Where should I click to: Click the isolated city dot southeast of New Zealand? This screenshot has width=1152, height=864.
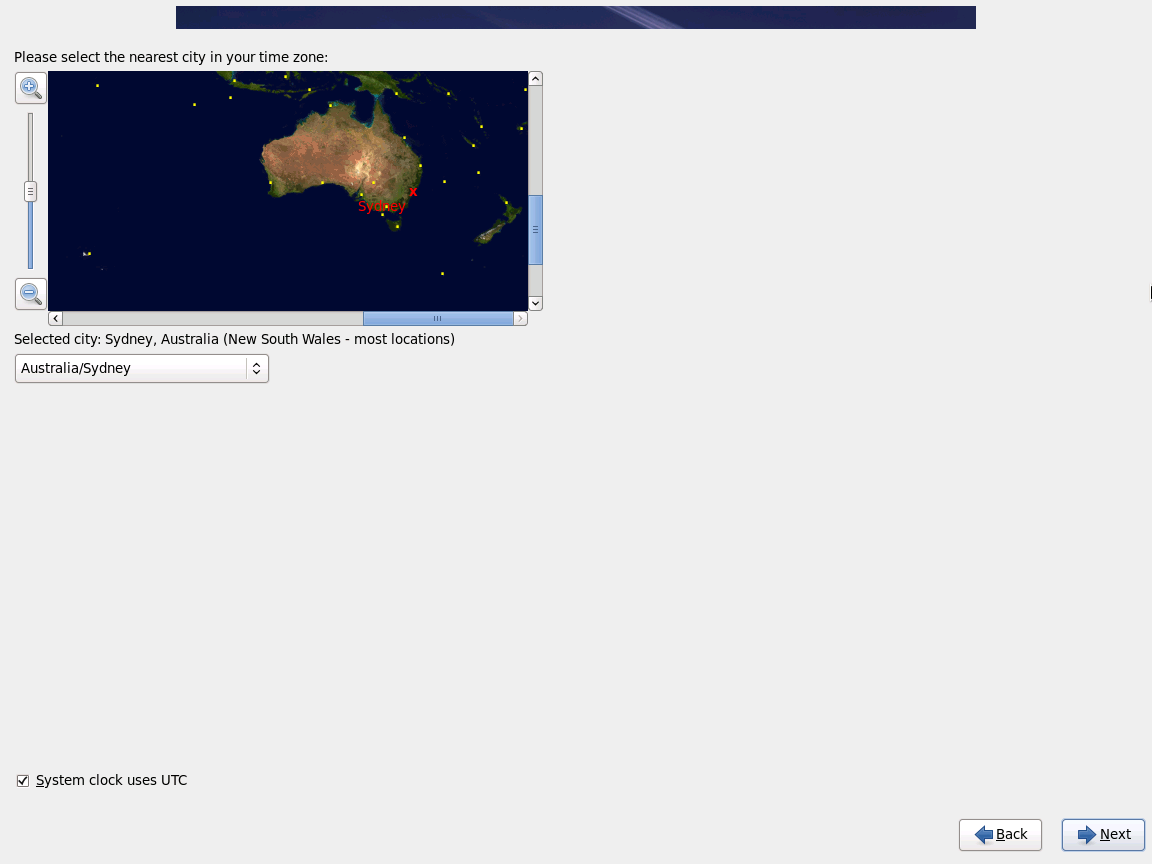(x=442, y=273)
